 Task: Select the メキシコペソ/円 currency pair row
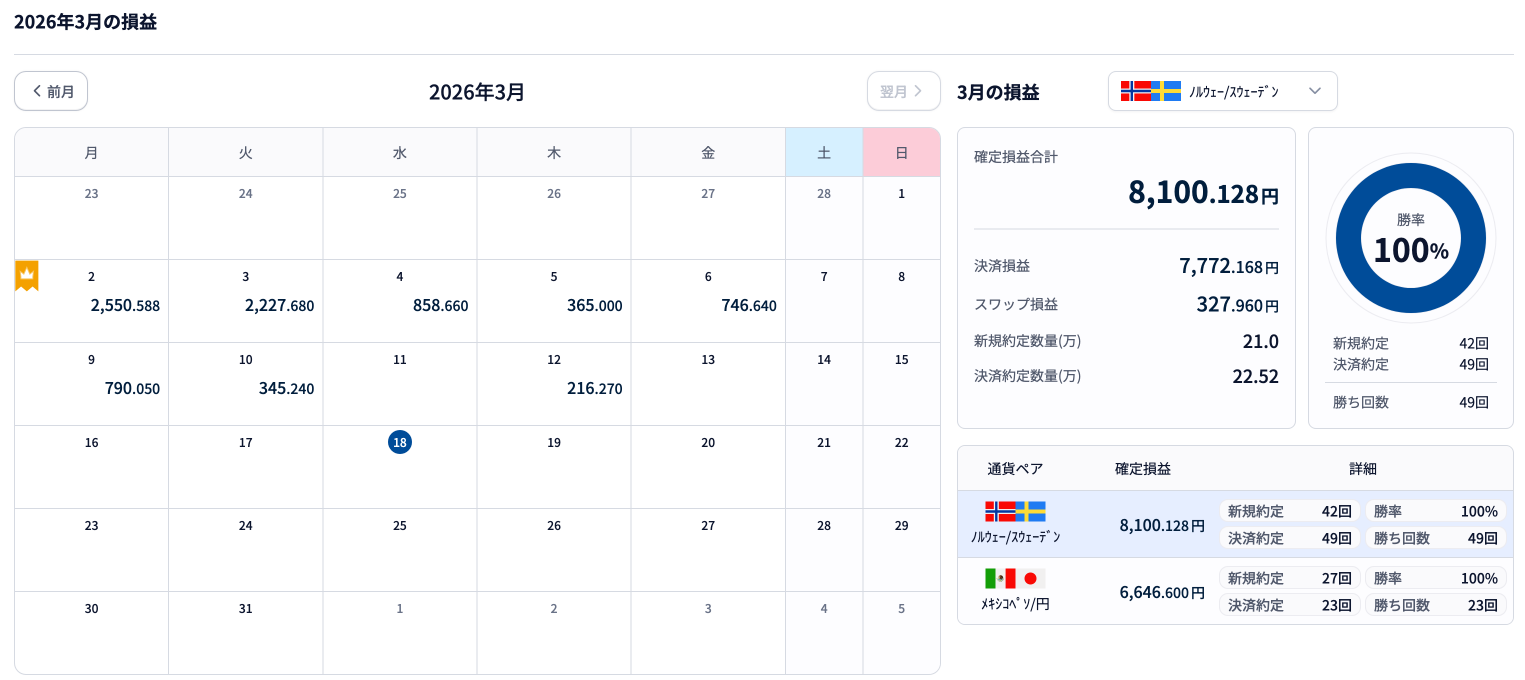point(1234,591)
